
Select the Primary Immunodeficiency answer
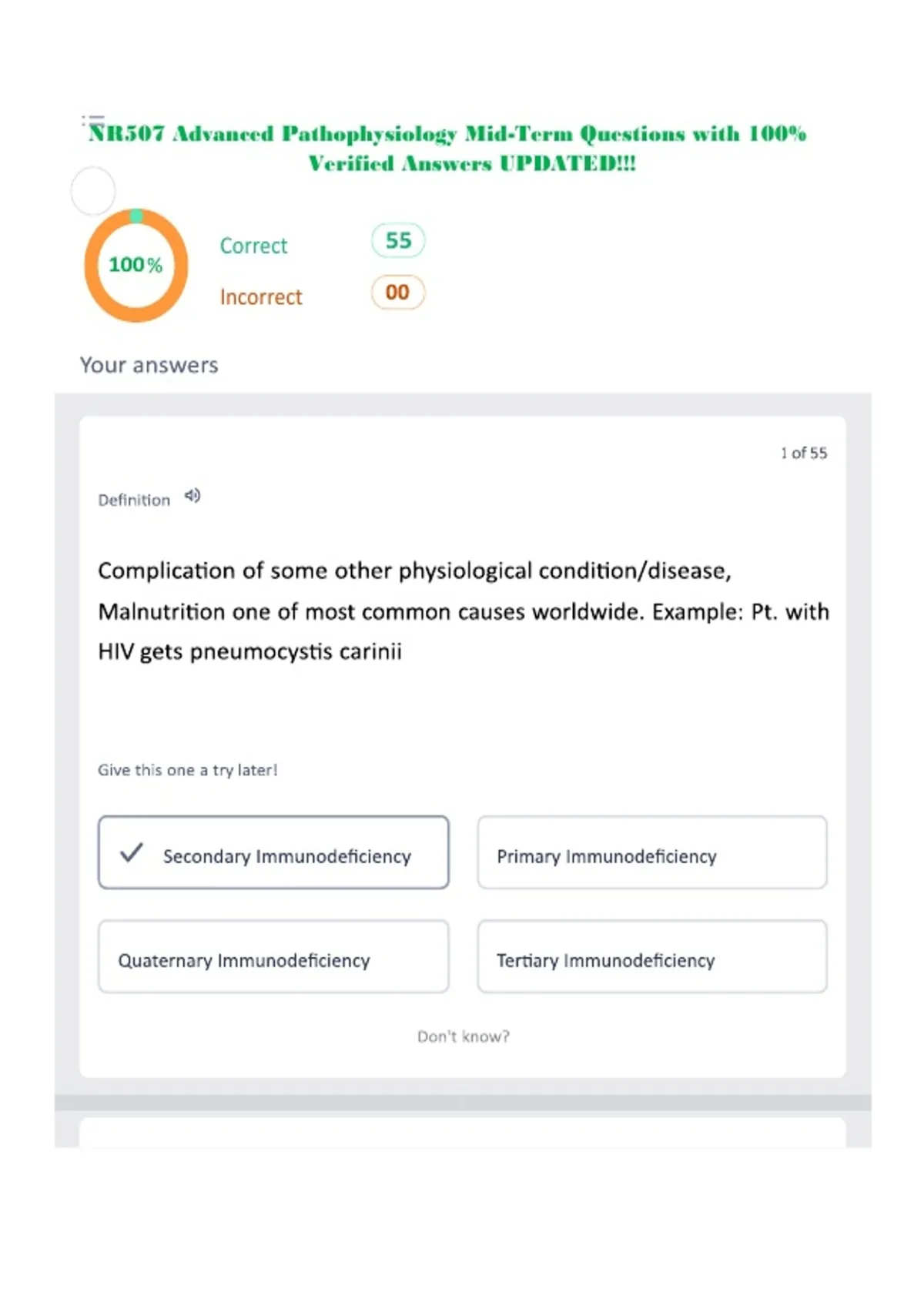coord(652,852)
